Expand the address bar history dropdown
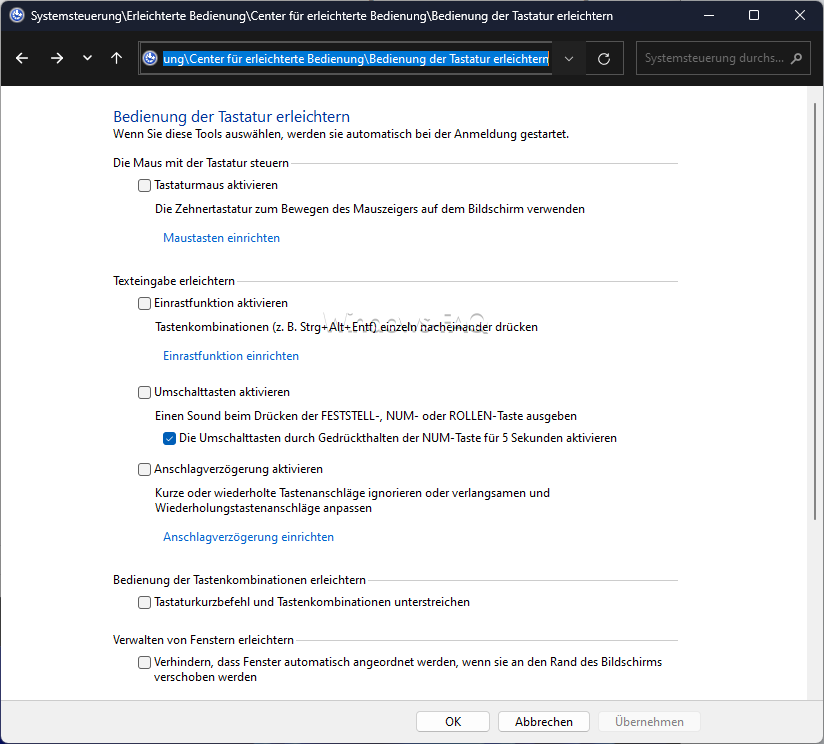Screen dimensions: 824x744 (569, 58)
